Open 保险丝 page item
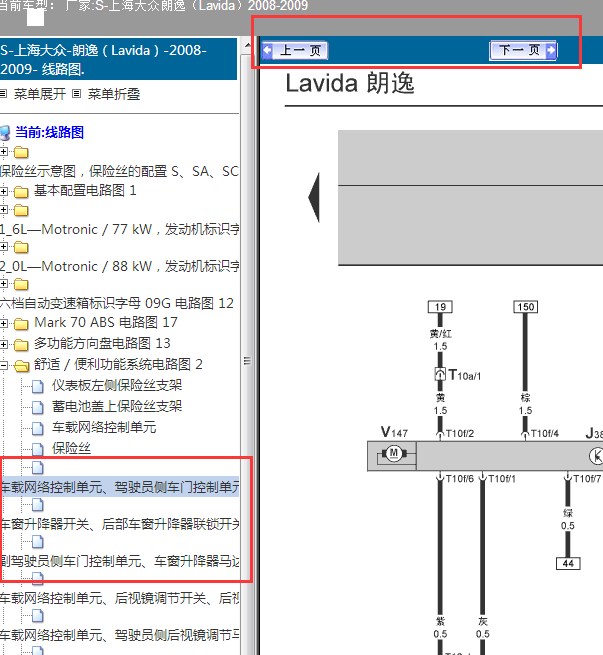The width and height of the screenshot is (603, 655). coord(71,448)
